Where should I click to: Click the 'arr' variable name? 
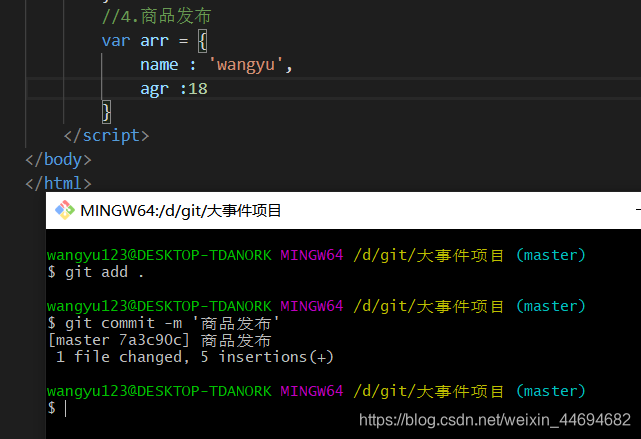154,41
